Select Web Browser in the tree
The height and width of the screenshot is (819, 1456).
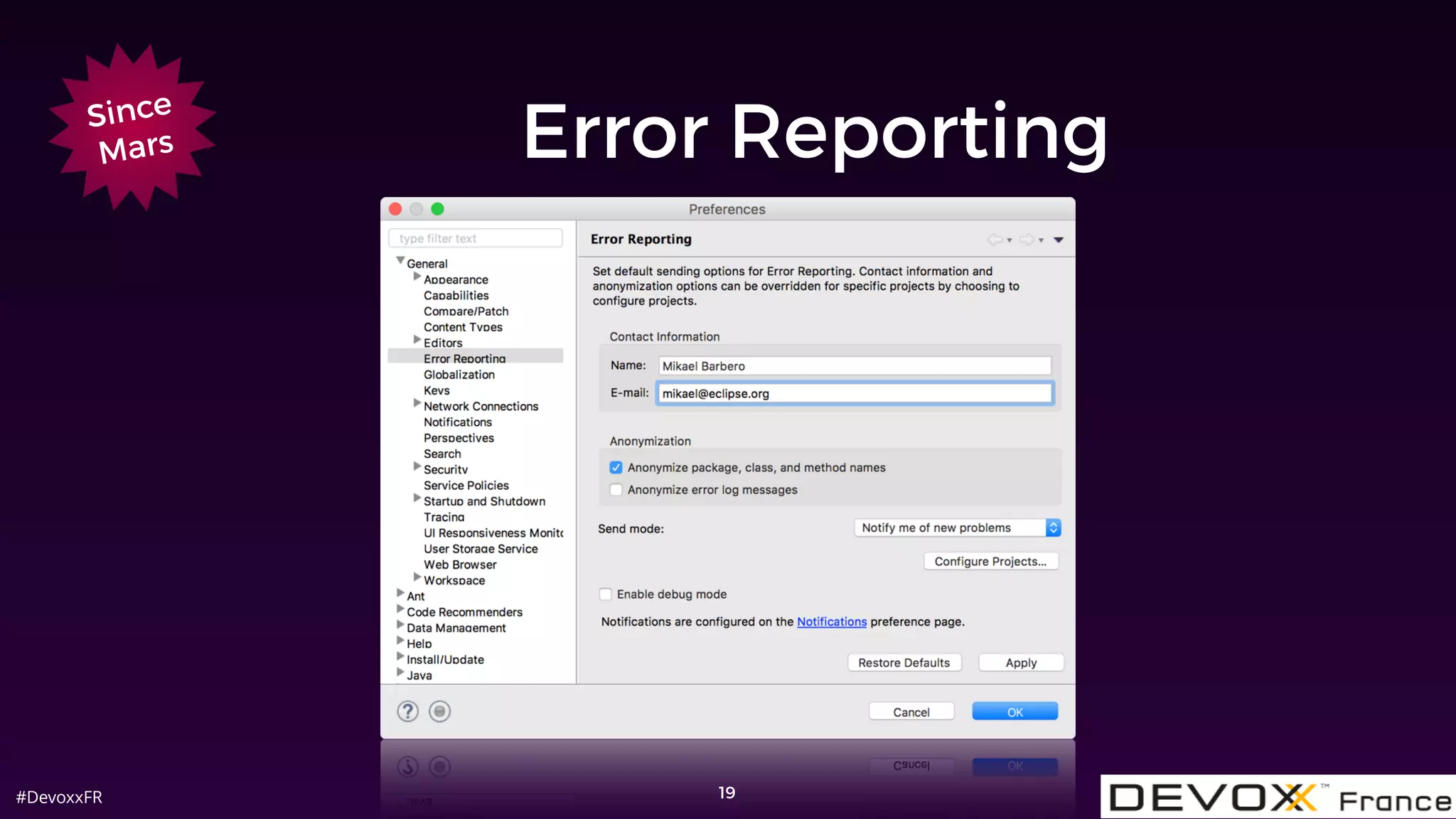461,564
